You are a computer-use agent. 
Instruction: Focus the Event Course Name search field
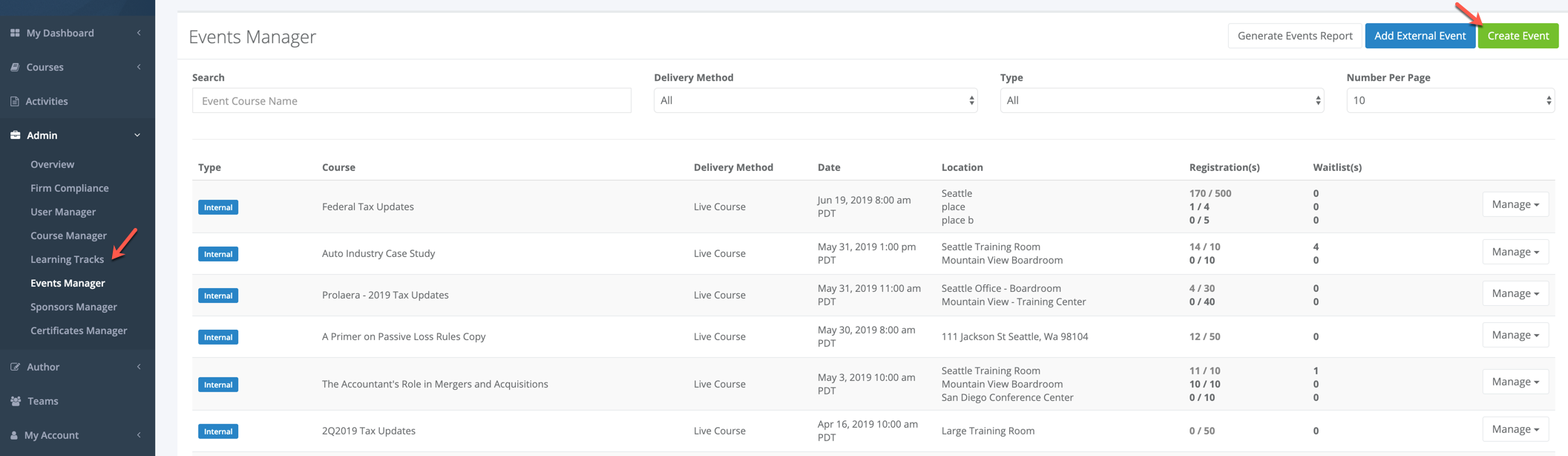click(x=412, y=100)
